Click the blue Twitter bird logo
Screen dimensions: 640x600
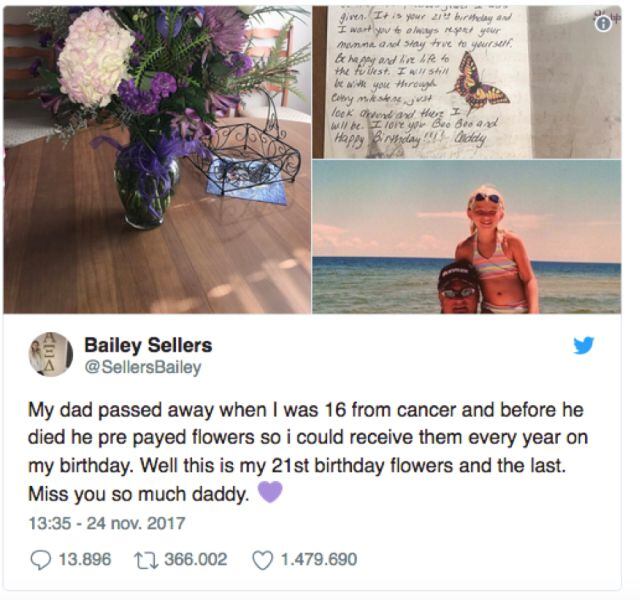[x=583, y=346]
